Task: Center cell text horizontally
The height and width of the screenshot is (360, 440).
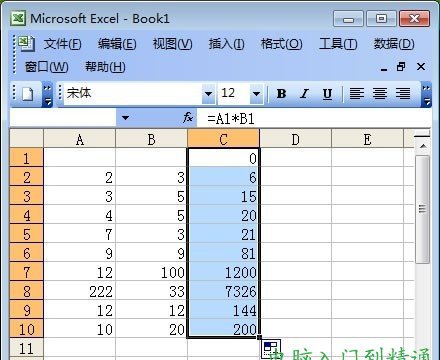Action: [380, 94]
